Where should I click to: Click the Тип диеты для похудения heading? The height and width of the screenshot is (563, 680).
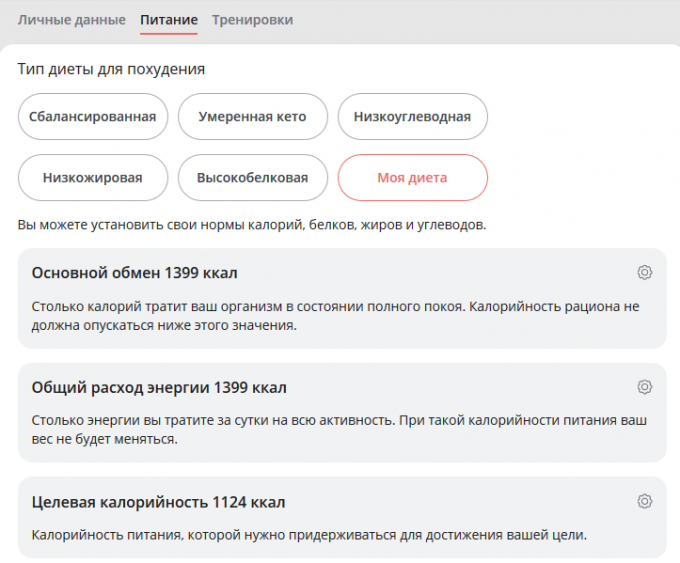tap(111, 69)
